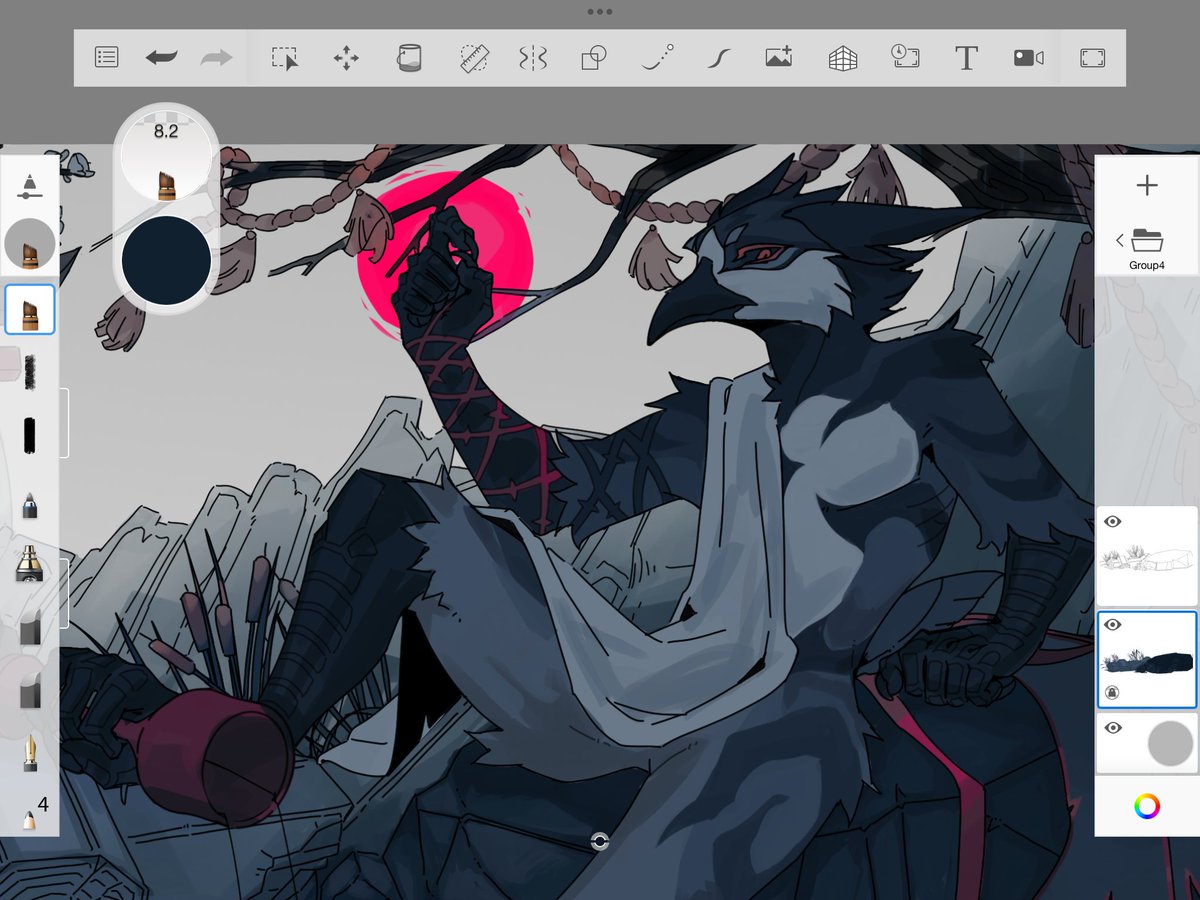Collapse Group4 using the chevron arrow
The width and height of the screenshot is (1200, 900).
point(1119,240)
